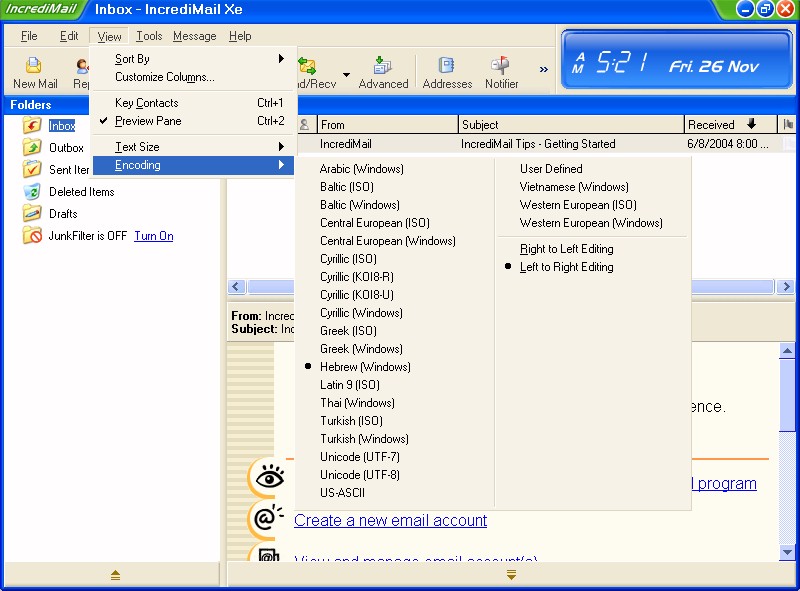Screen dimensions: 800x591
Task: Open the Advanced toolbar button
Action: pos(383,66)
